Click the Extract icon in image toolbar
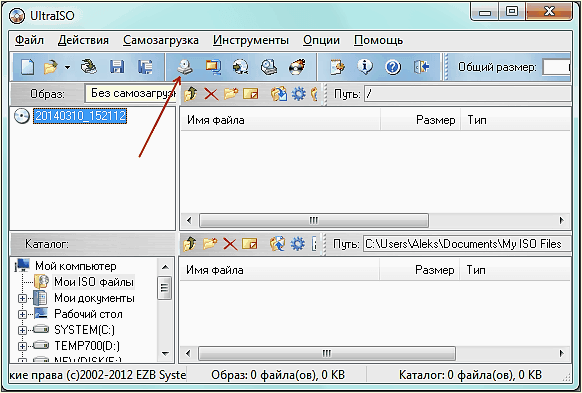The width and height of the screenshot is (582, 393). (x=279, y=94)
